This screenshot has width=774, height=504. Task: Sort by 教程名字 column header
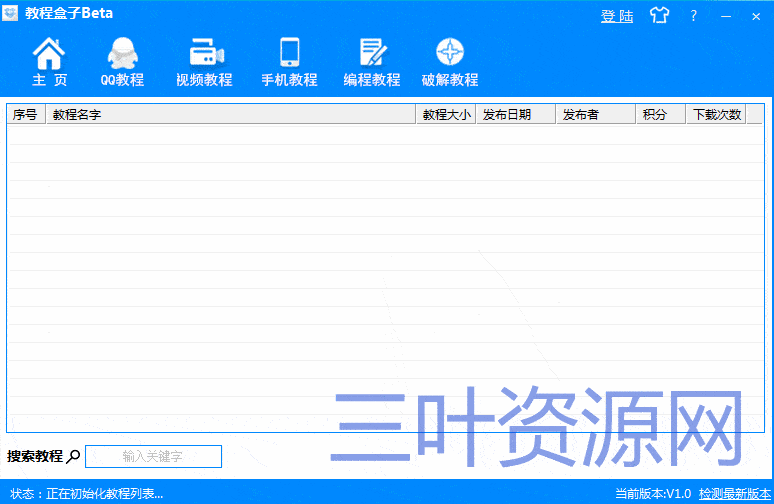pos(230,114)
